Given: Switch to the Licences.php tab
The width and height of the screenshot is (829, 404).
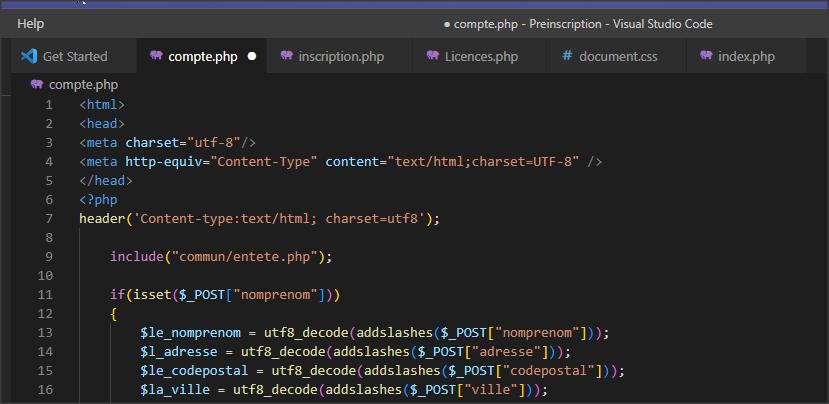Looking at the screenshot, I should pos(479,56).
